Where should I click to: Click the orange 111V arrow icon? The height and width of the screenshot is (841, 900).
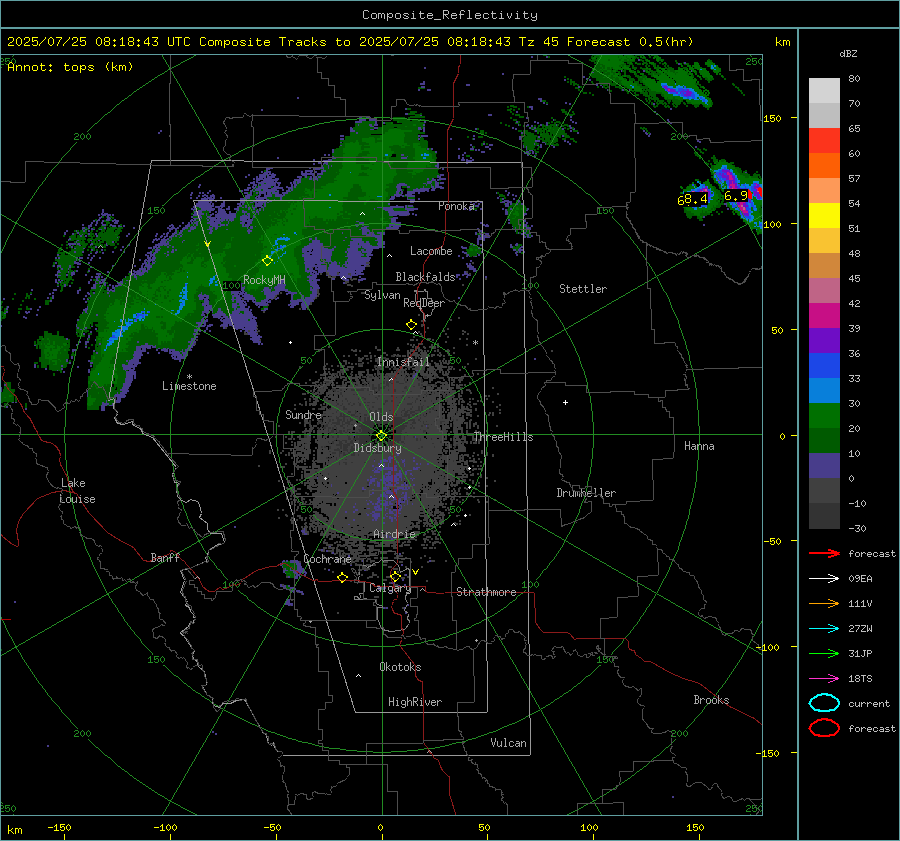click(824, 603)
